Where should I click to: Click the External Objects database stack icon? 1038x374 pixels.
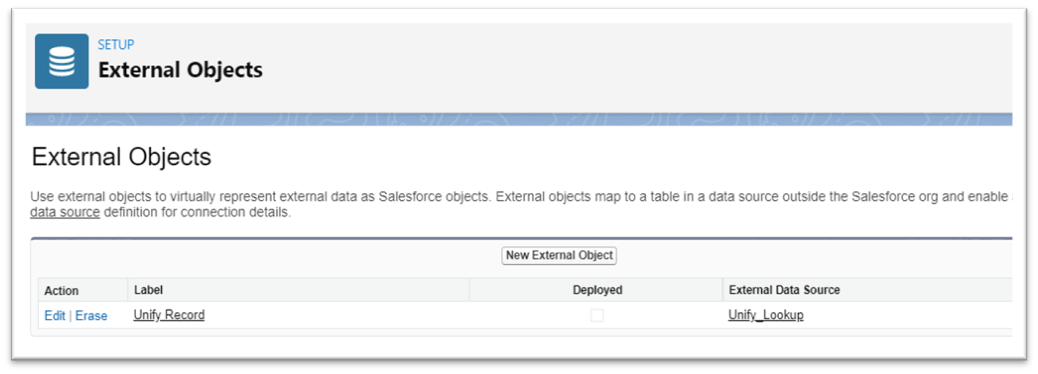tap(62, 61)
